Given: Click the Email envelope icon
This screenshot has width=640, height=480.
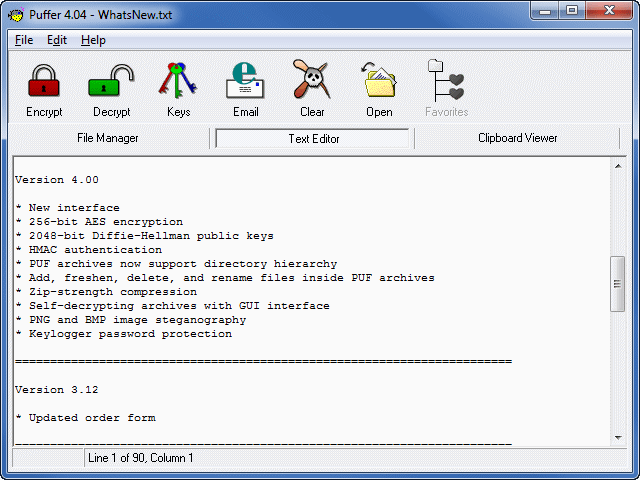Looking at the screenshot, I should tap(245, 80).
